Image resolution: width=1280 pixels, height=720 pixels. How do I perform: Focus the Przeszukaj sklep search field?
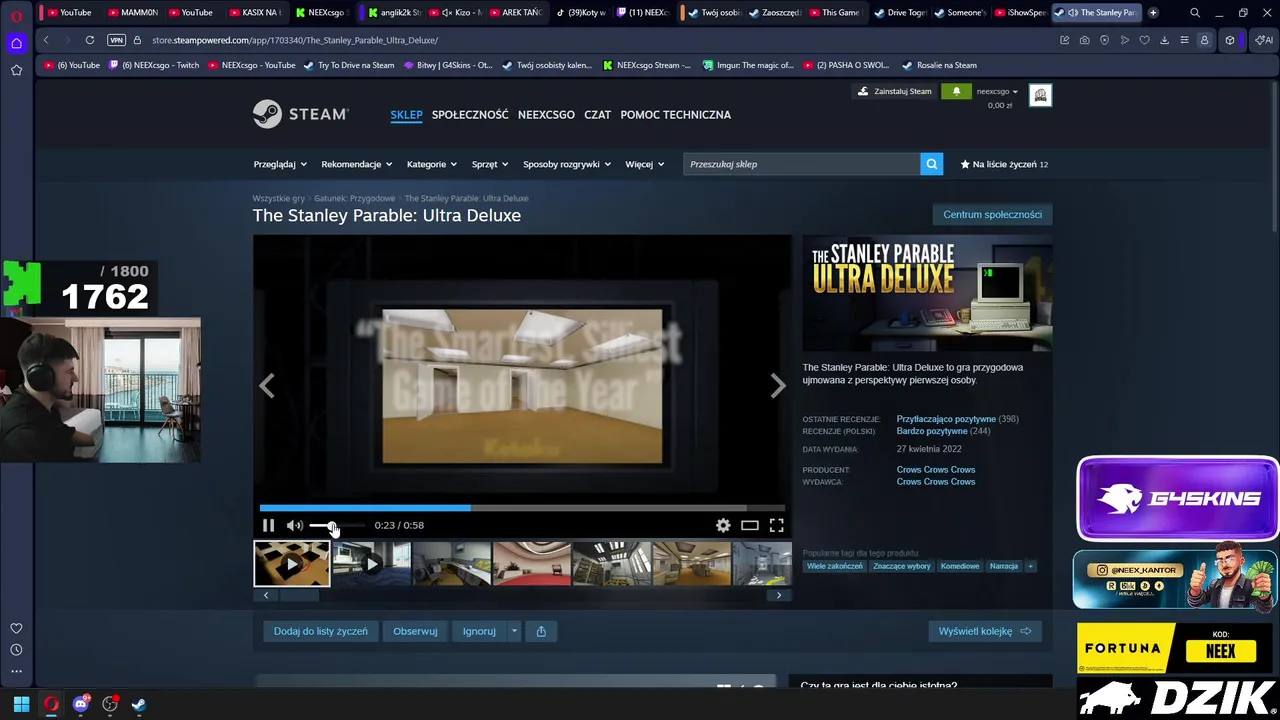point(802,164)
